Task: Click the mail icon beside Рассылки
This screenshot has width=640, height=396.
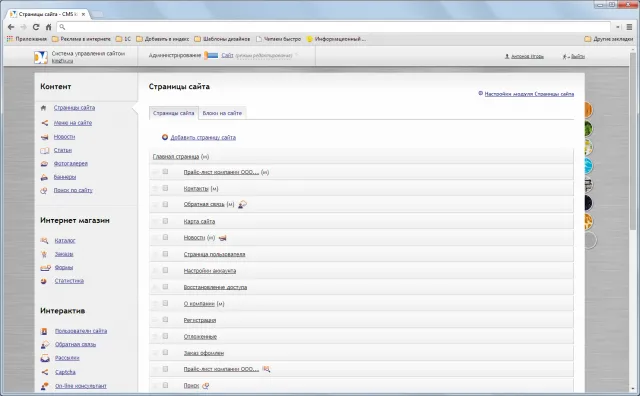Action: (x=45, y=358)
